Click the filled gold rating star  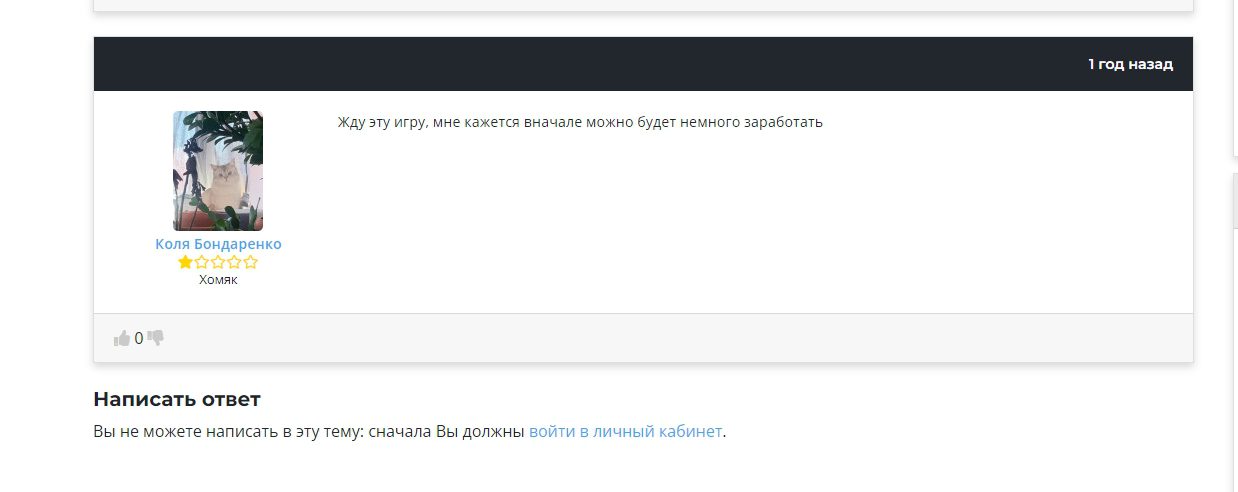185,262
